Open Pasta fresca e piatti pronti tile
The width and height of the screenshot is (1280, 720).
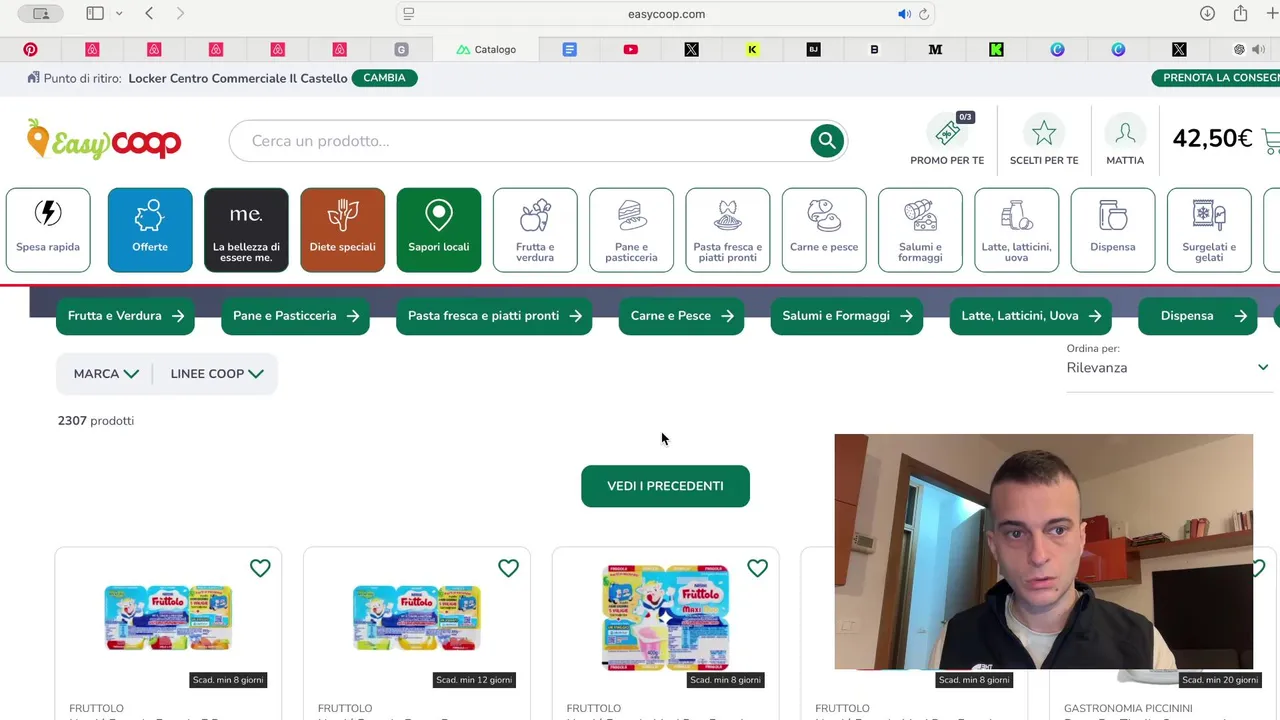click(728, 230)
